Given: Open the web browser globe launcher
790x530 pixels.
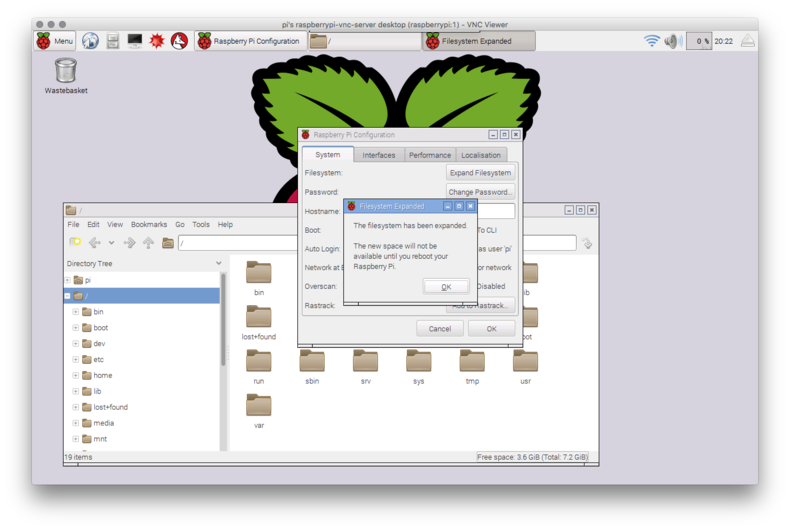Looking at the screenshot, I should coord(90,41).
